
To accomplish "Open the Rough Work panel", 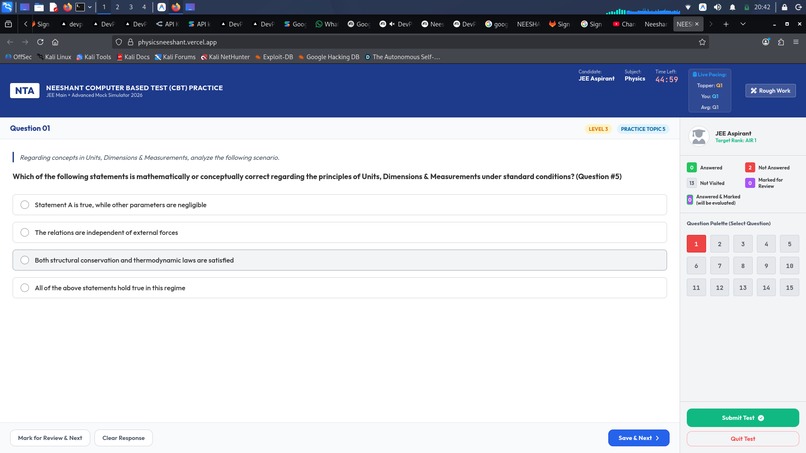I will (770, 90).
